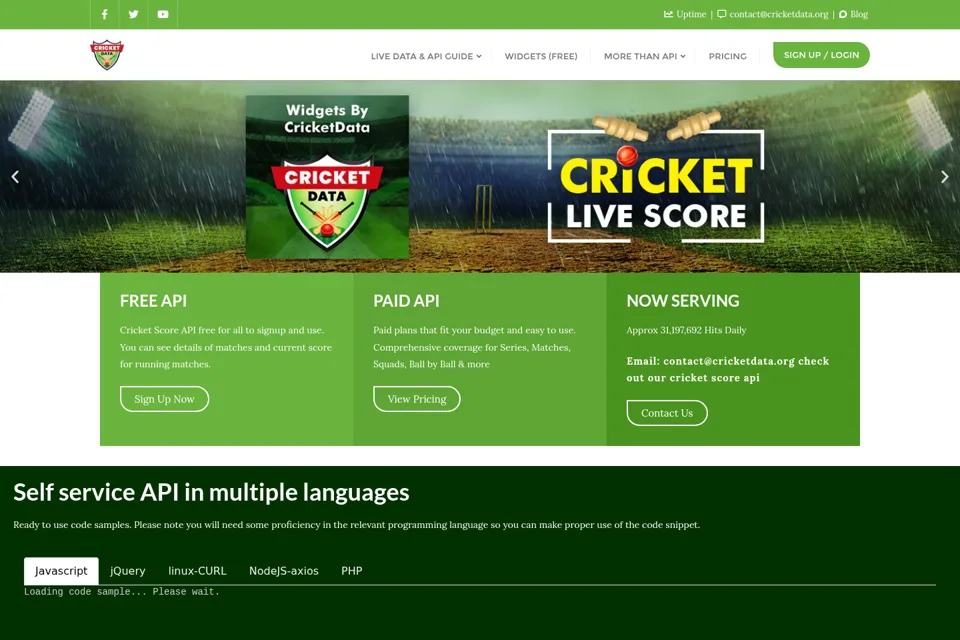
Task: Click the Contact Us button
Action: (667, 413)
